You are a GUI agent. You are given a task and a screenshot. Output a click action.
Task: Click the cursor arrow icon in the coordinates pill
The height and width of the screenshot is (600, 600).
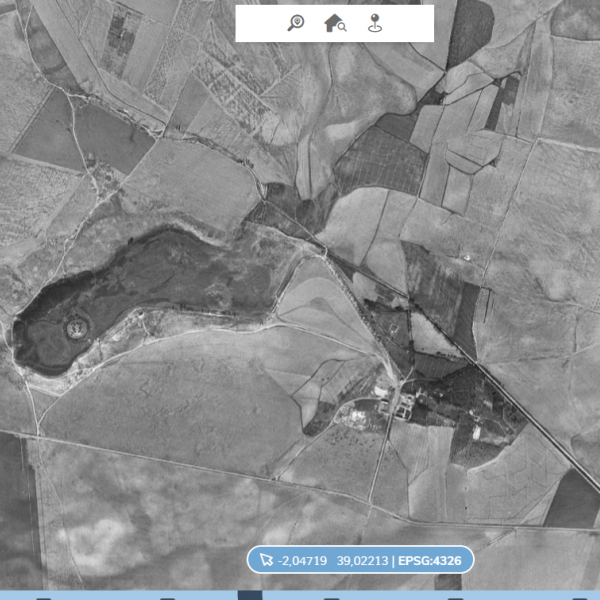click(266, 560)
